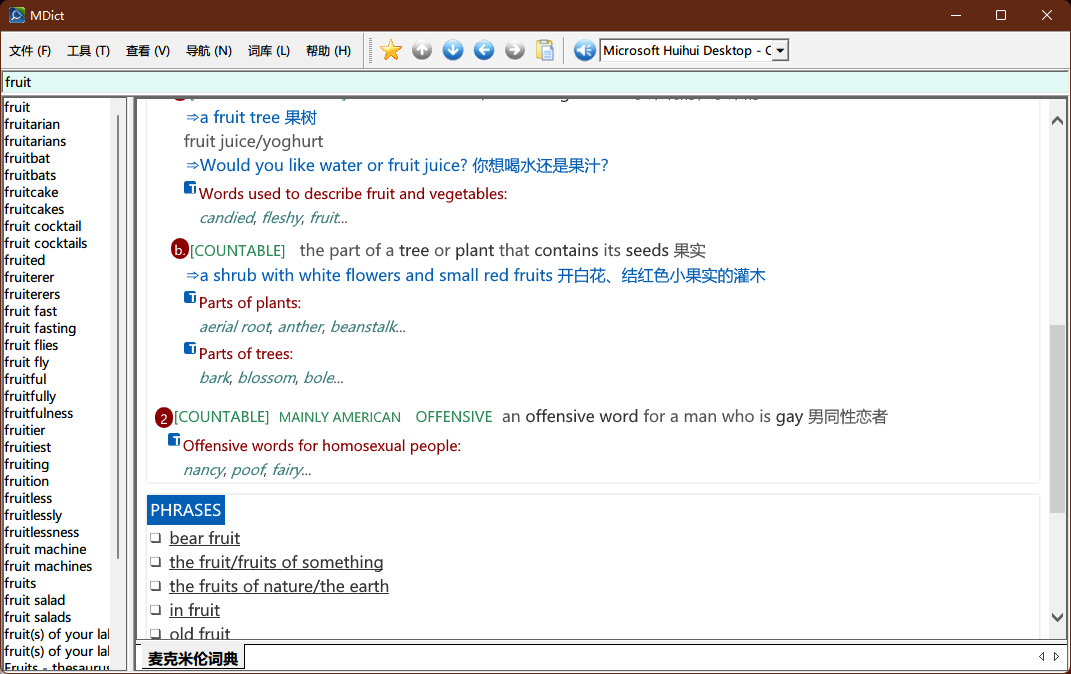This screenshot has width=1071, height=674.
Task: Select 'fruitless' in the word list
Action: pyautogui.click(x=28, y=499)
